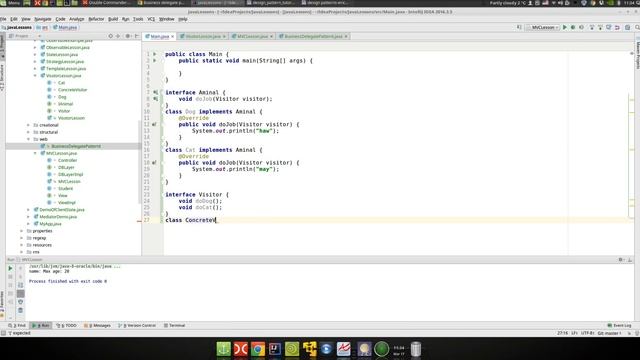Collapse the MVCLesson.java tree node
Image resolution: width=640 pixels, height=360 pixels.
pos(35,153)
